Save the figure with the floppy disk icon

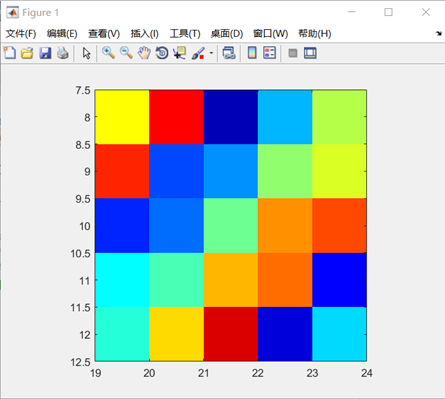pos(45,53)
